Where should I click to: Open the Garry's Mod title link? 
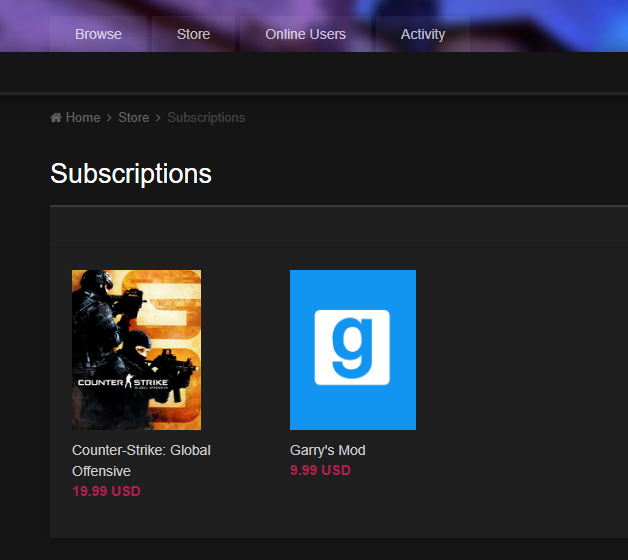pos(328,450)
